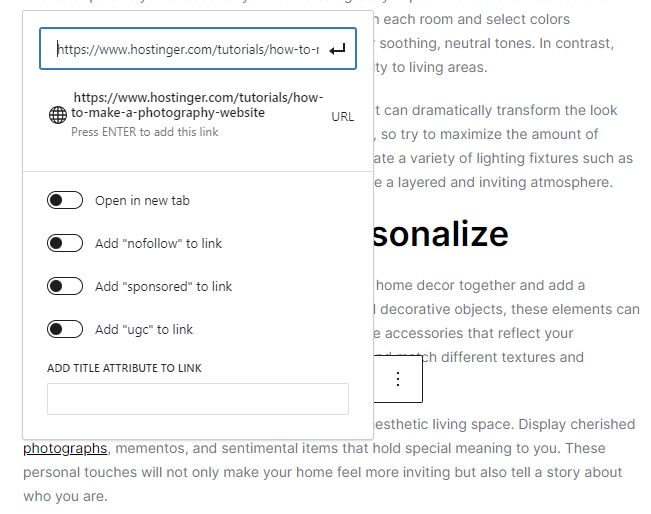Click the Add "sponsored" to link label
651x514 pixels.
click(x=163, y=287)
